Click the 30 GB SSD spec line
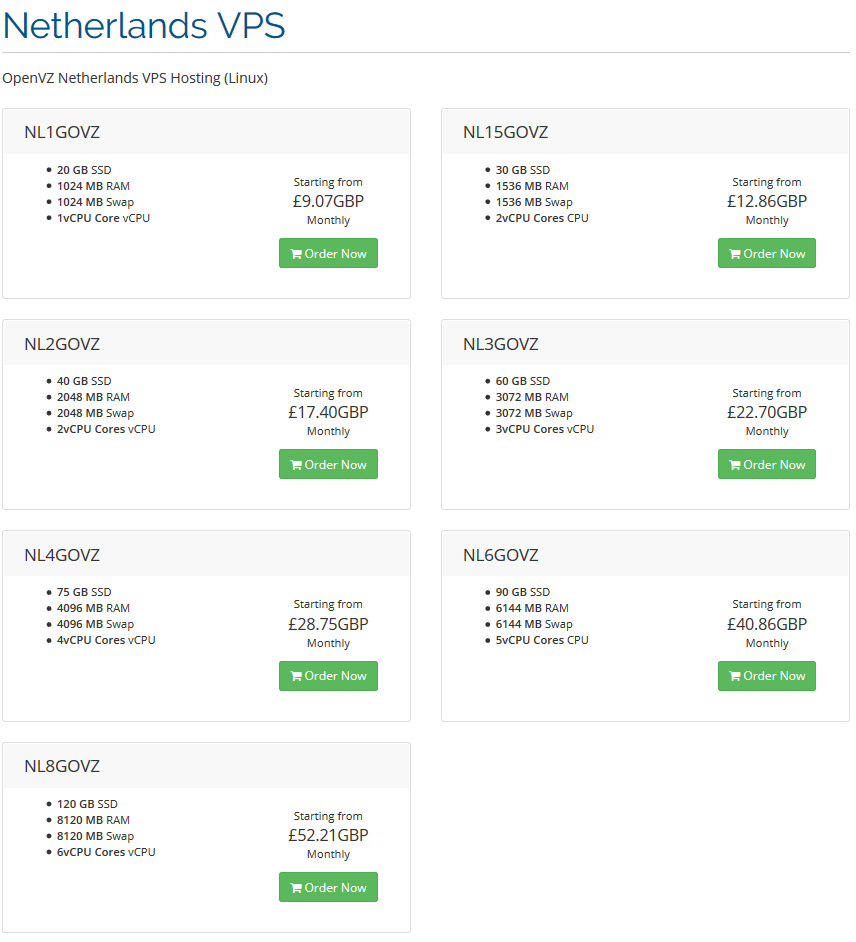 523,170
